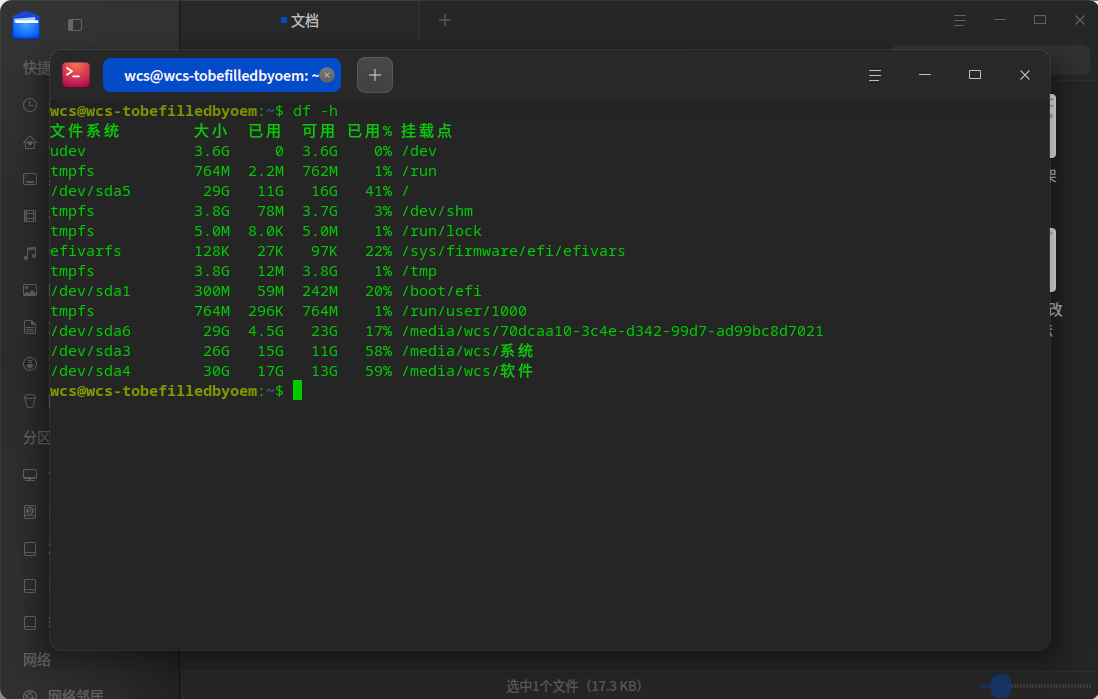Viewport: 1098px width, 699px height.
Task: Open Music folder from sidebar
Action: (30, 253)
